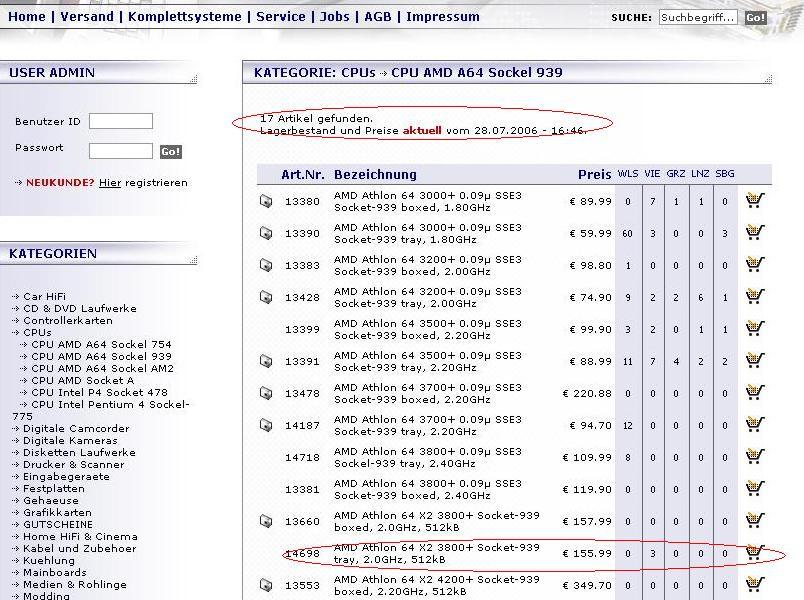Open the Service page

click(x=281, y=16)
